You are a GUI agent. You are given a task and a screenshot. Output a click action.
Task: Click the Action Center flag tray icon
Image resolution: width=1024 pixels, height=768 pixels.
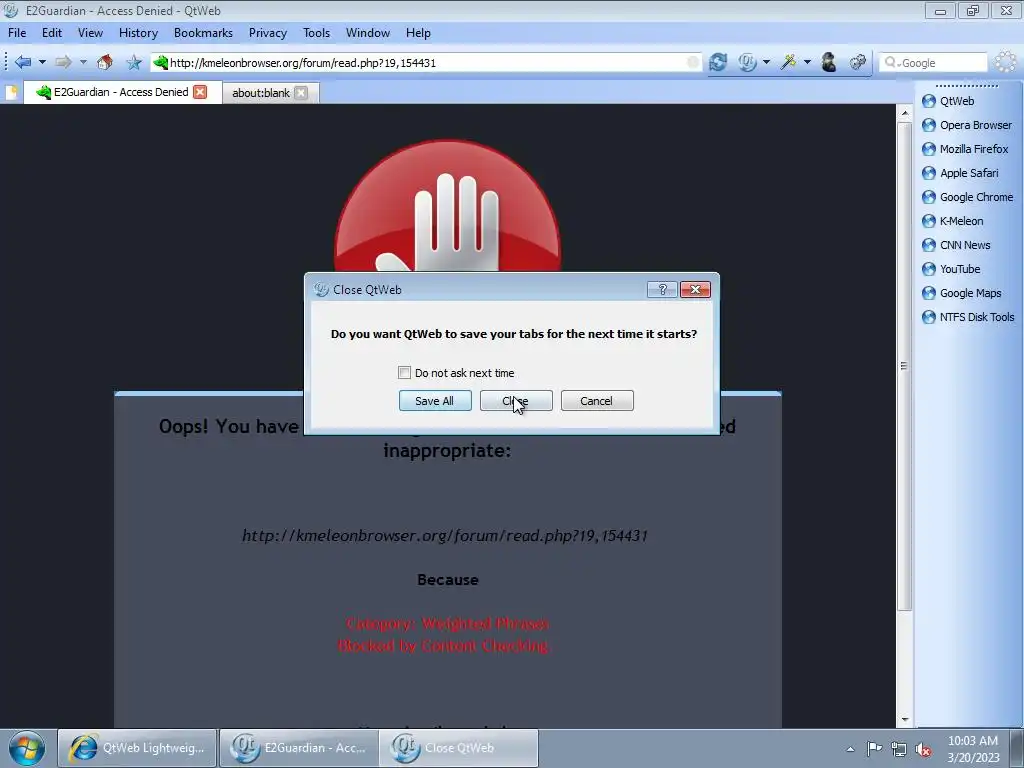(x=874, y=748)
